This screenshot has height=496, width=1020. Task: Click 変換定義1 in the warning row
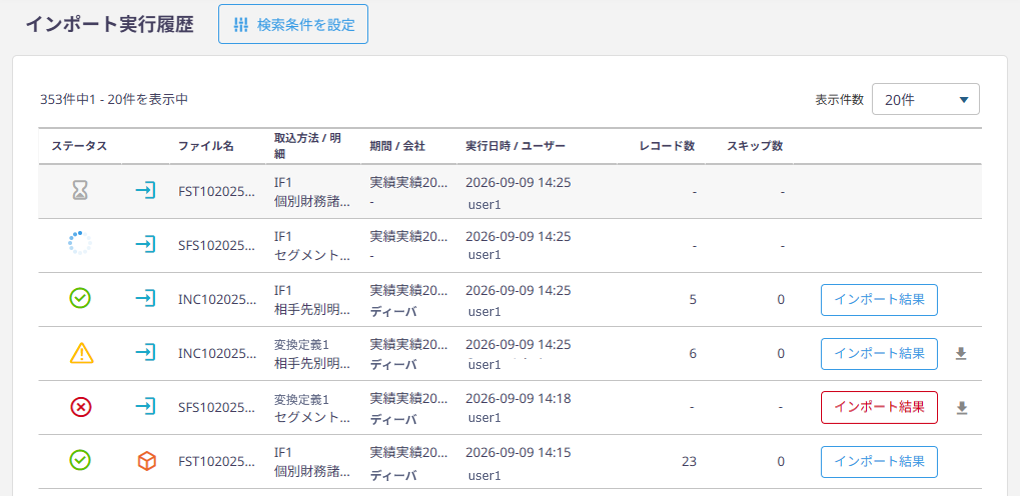point(301,344)
